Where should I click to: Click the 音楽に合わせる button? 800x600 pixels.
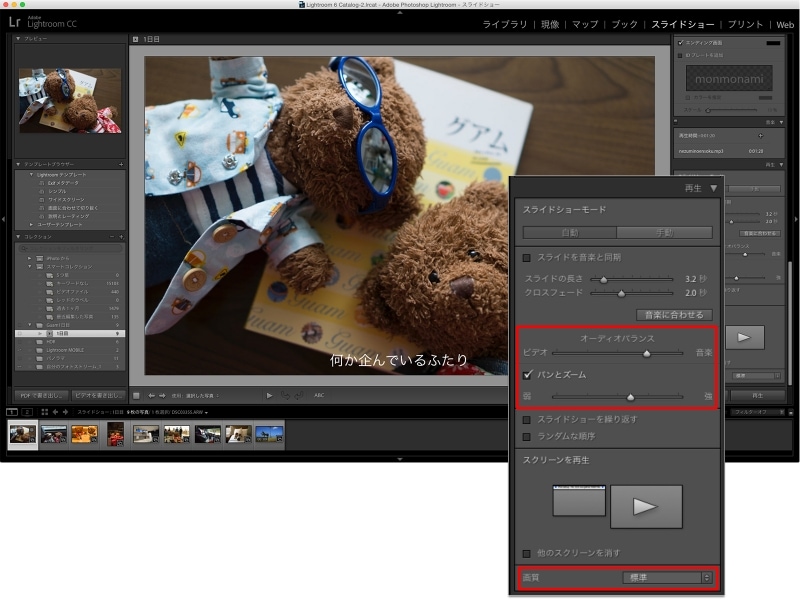(x=673, y=314)
